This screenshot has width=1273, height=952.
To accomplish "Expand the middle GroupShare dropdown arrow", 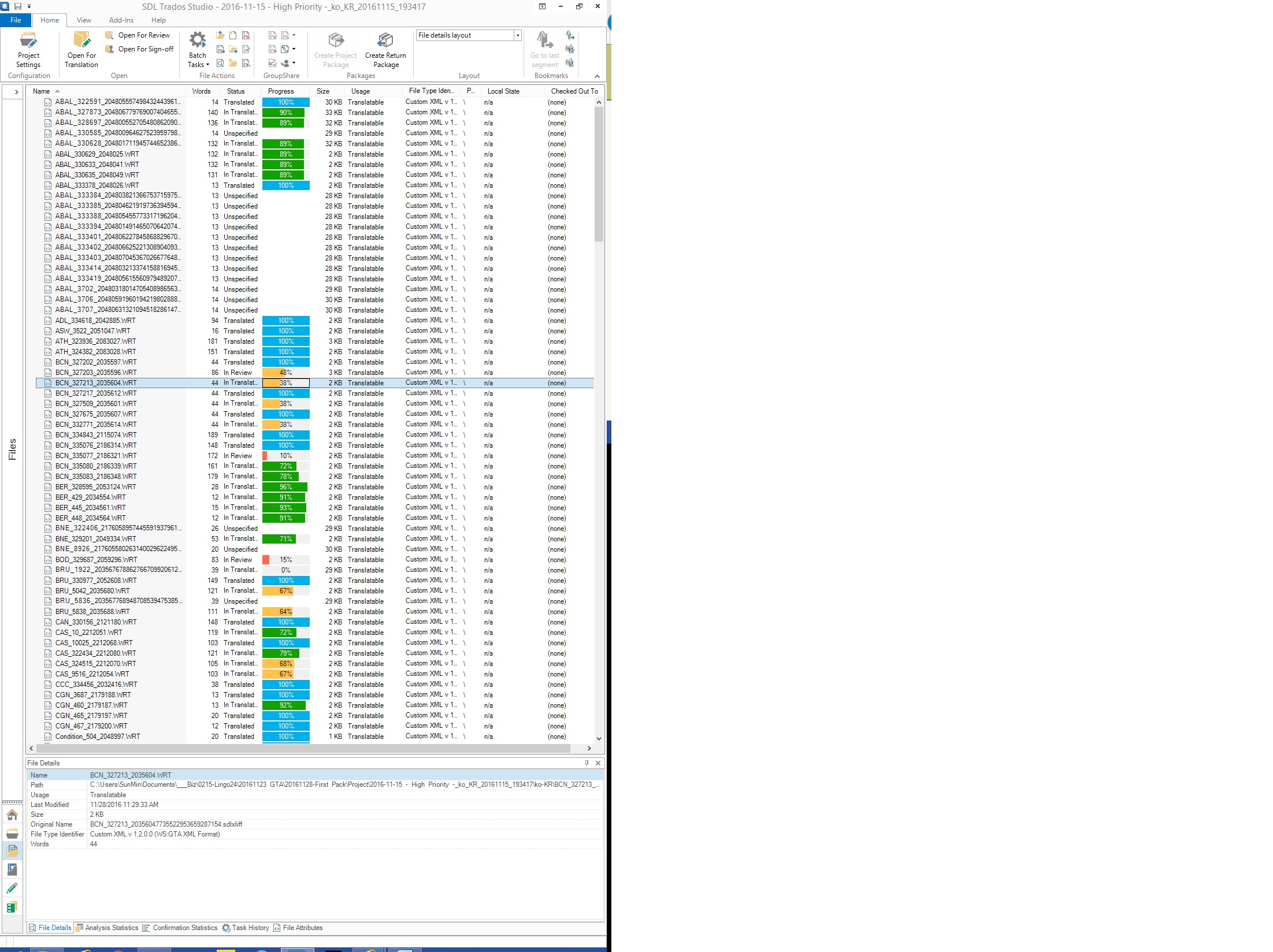I will click(x=294, y=49).
